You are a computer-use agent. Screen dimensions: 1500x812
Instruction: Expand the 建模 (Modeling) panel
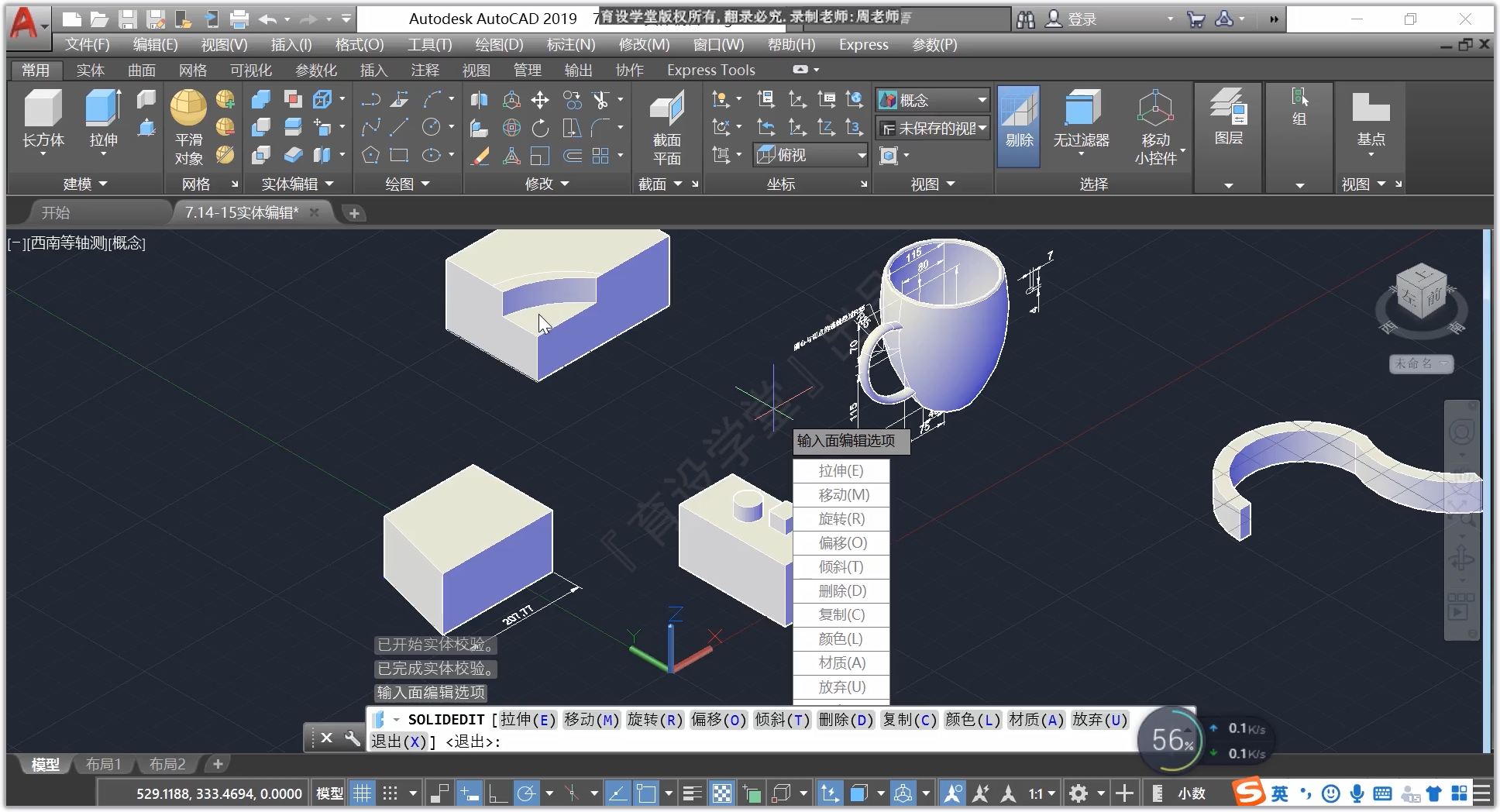(x=84, y=184)
